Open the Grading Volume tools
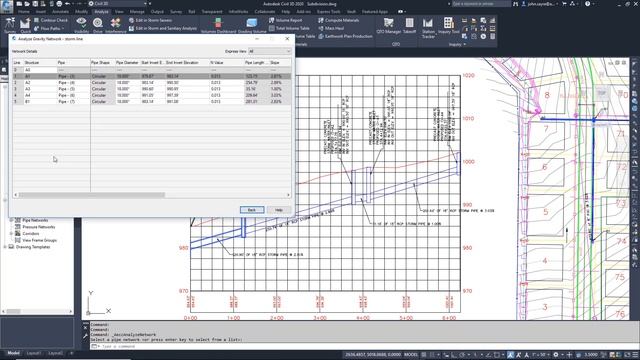The width and height of the screenshot is (640, 360). [252, 25]
